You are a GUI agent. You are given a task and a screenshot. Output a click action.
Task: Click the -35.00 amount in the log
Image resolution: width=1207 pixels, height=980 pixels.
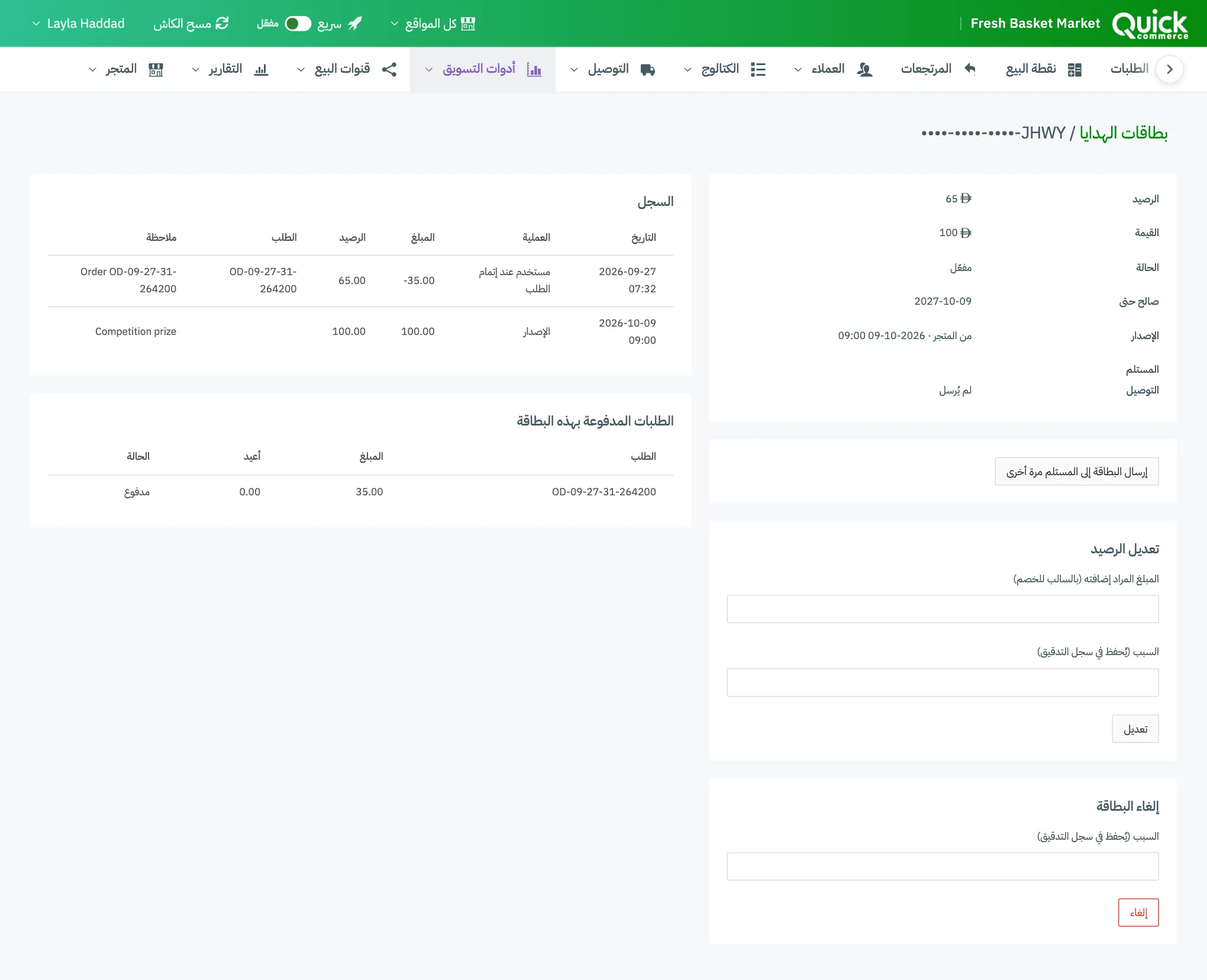pyautogui.click(x=419, y=281)
